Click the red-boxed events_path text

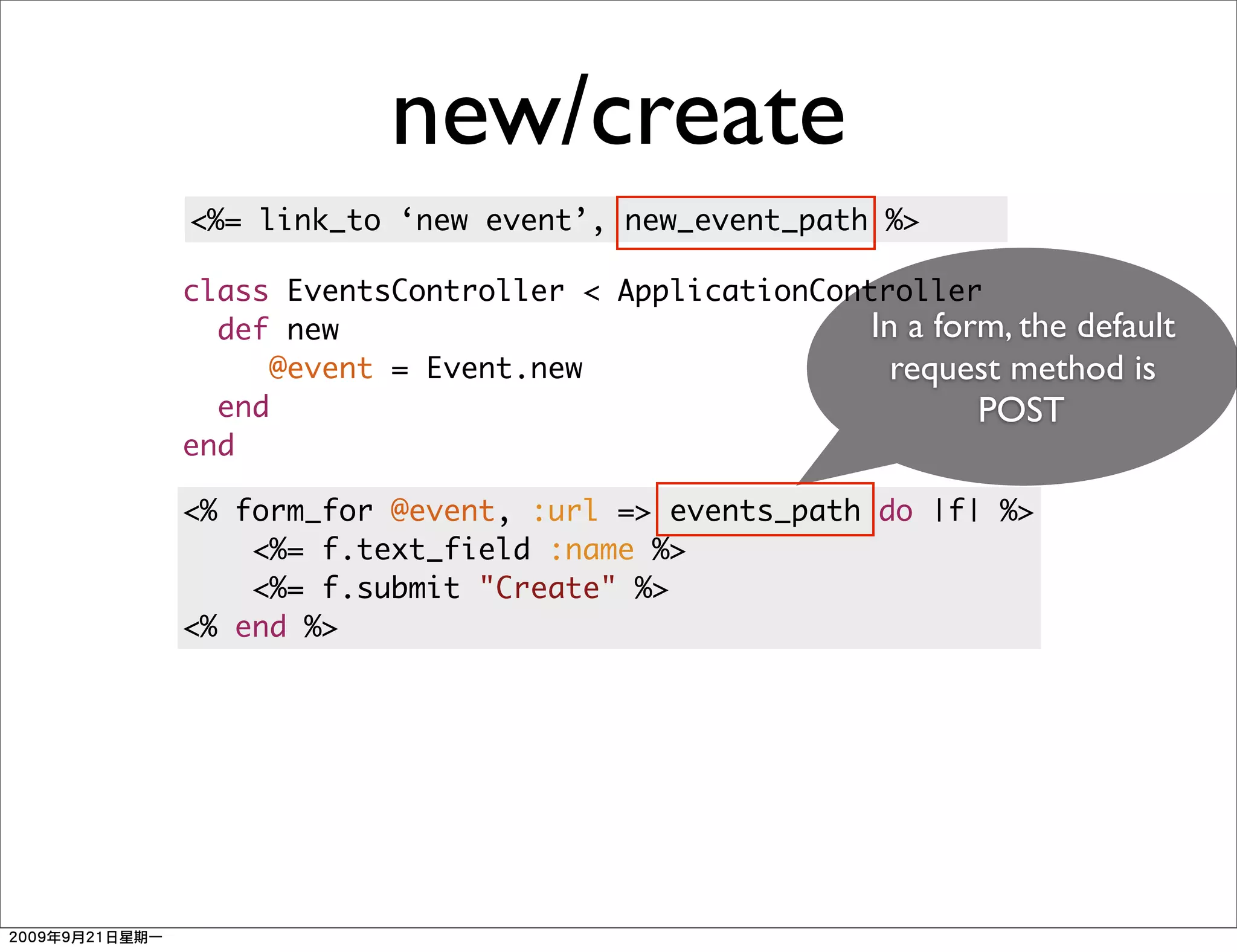click(765, 510)
